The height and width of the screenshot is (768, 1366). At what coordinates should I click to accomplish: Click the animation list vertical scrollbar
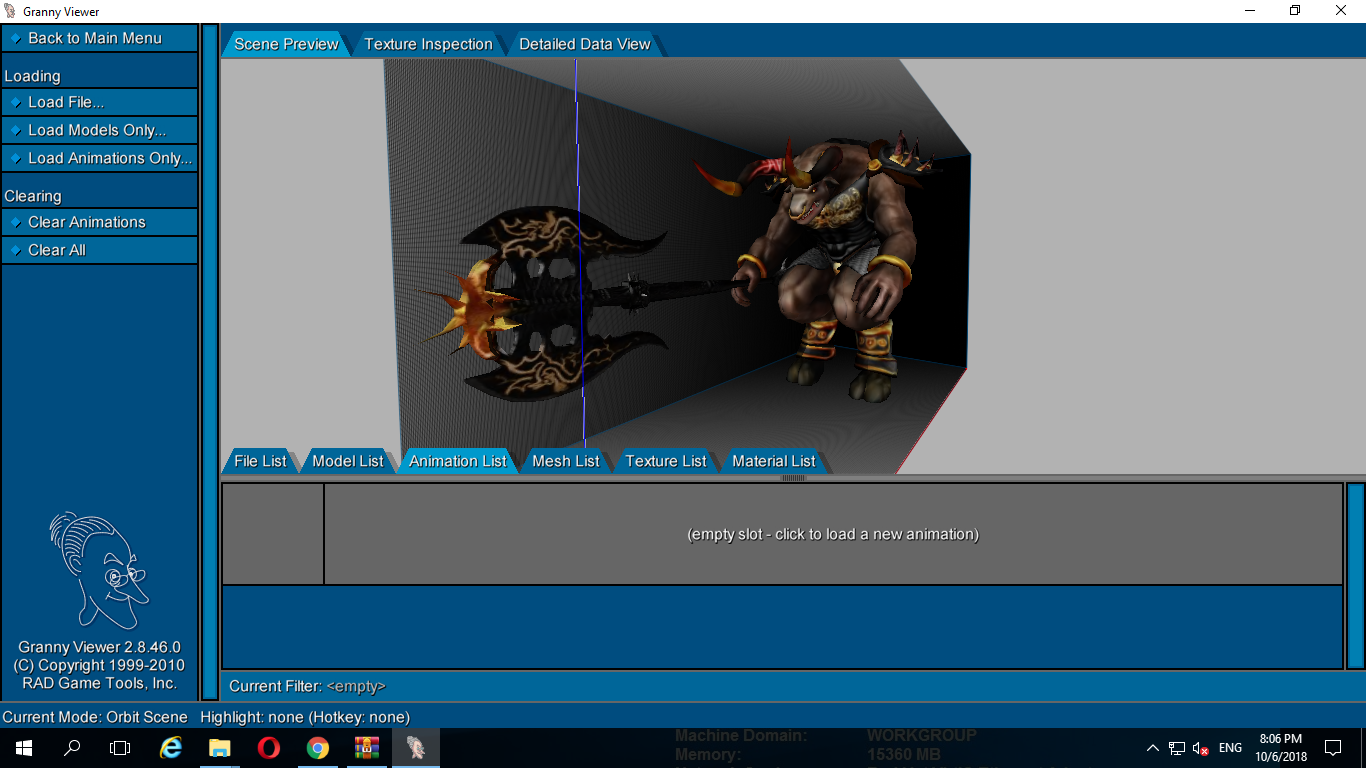1356,576
